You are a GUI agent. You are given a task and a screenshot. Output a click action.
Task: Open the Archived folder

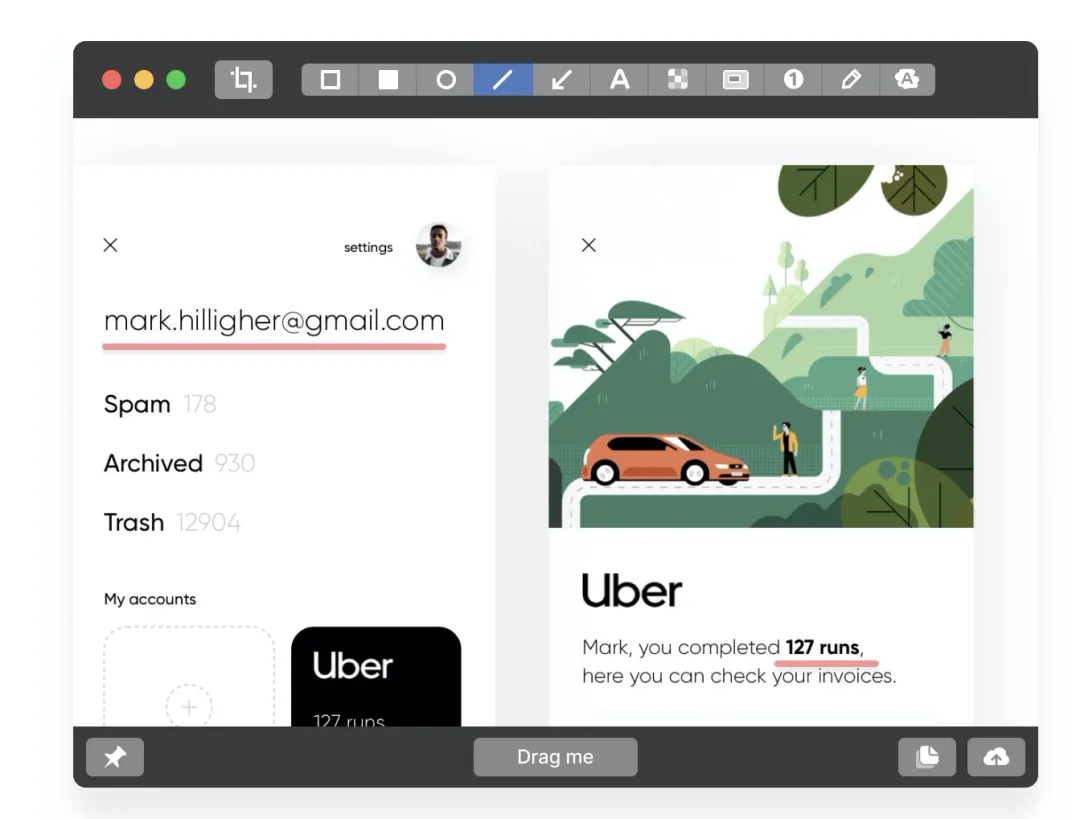(x=179, y=463)
